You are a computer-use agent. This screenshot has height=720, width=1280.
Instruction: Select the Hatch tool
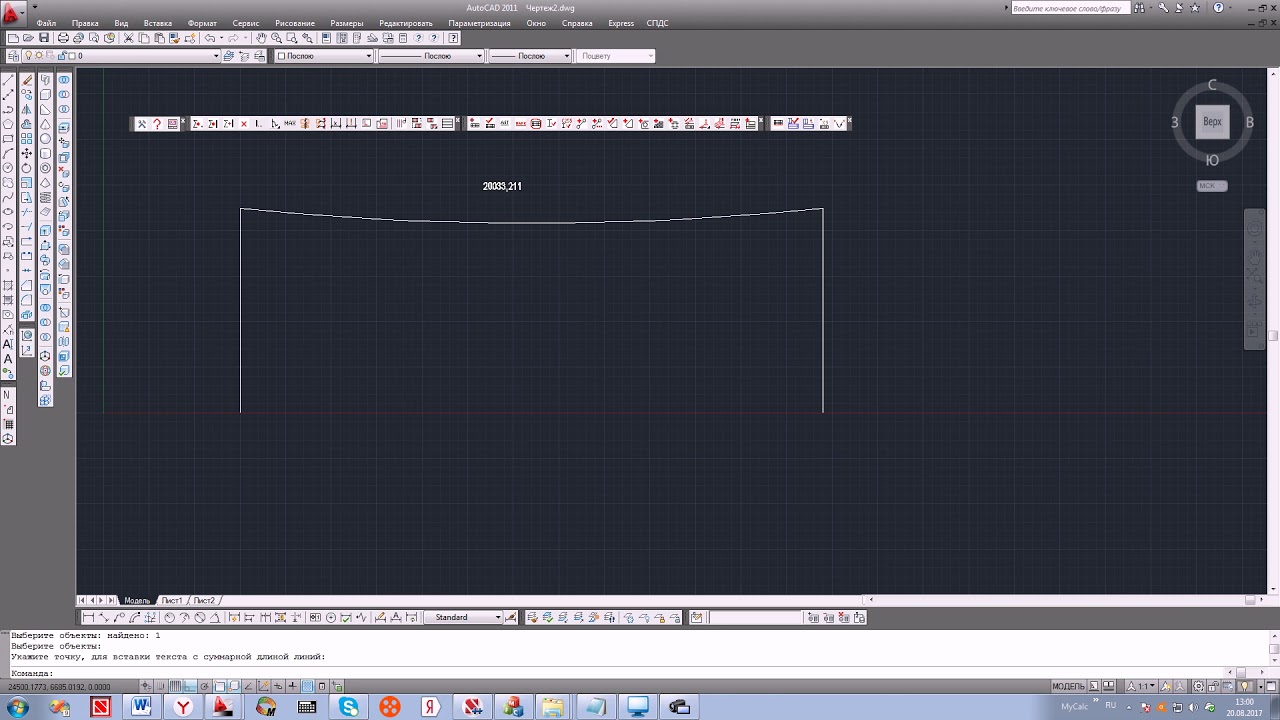[x=8, y=284]
